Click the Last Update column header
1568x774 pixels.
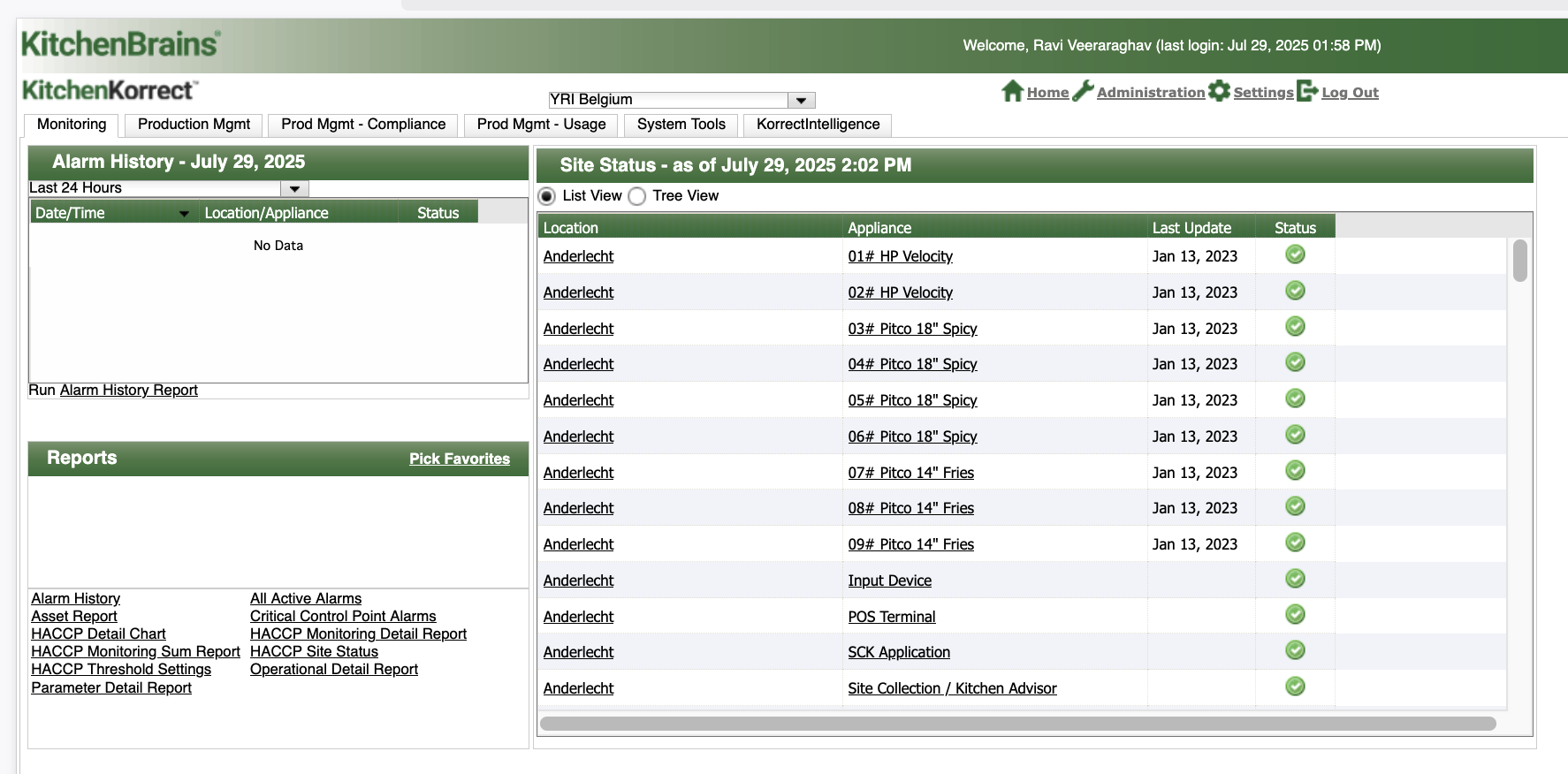click(x=1201, y=228)
